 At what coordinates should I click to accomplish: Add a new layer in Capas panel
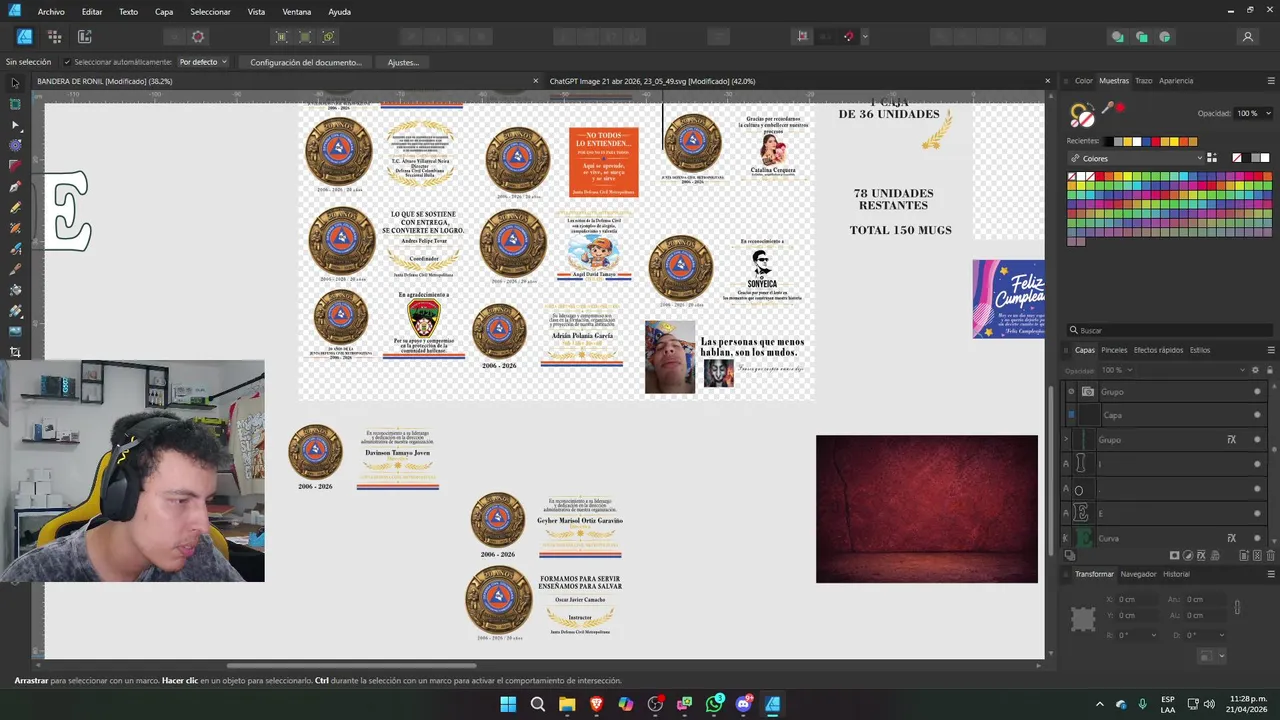[1244, 555]
